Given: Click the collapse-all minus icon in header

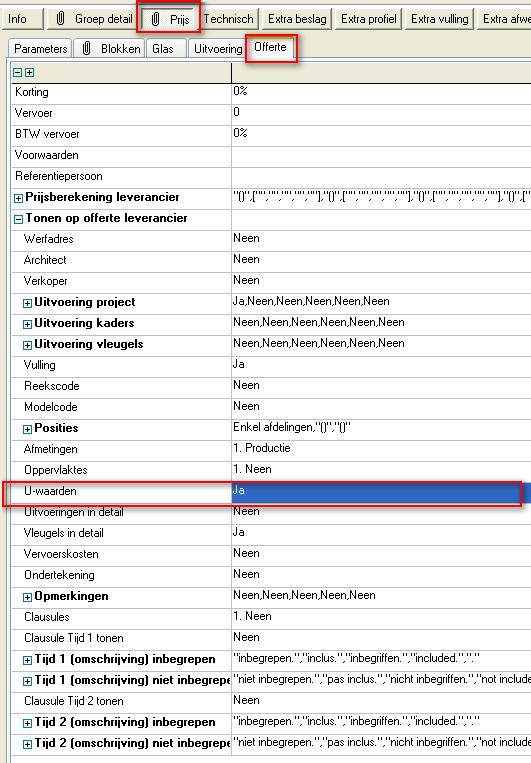Looking at the screenshot, I should coord(18,73).
